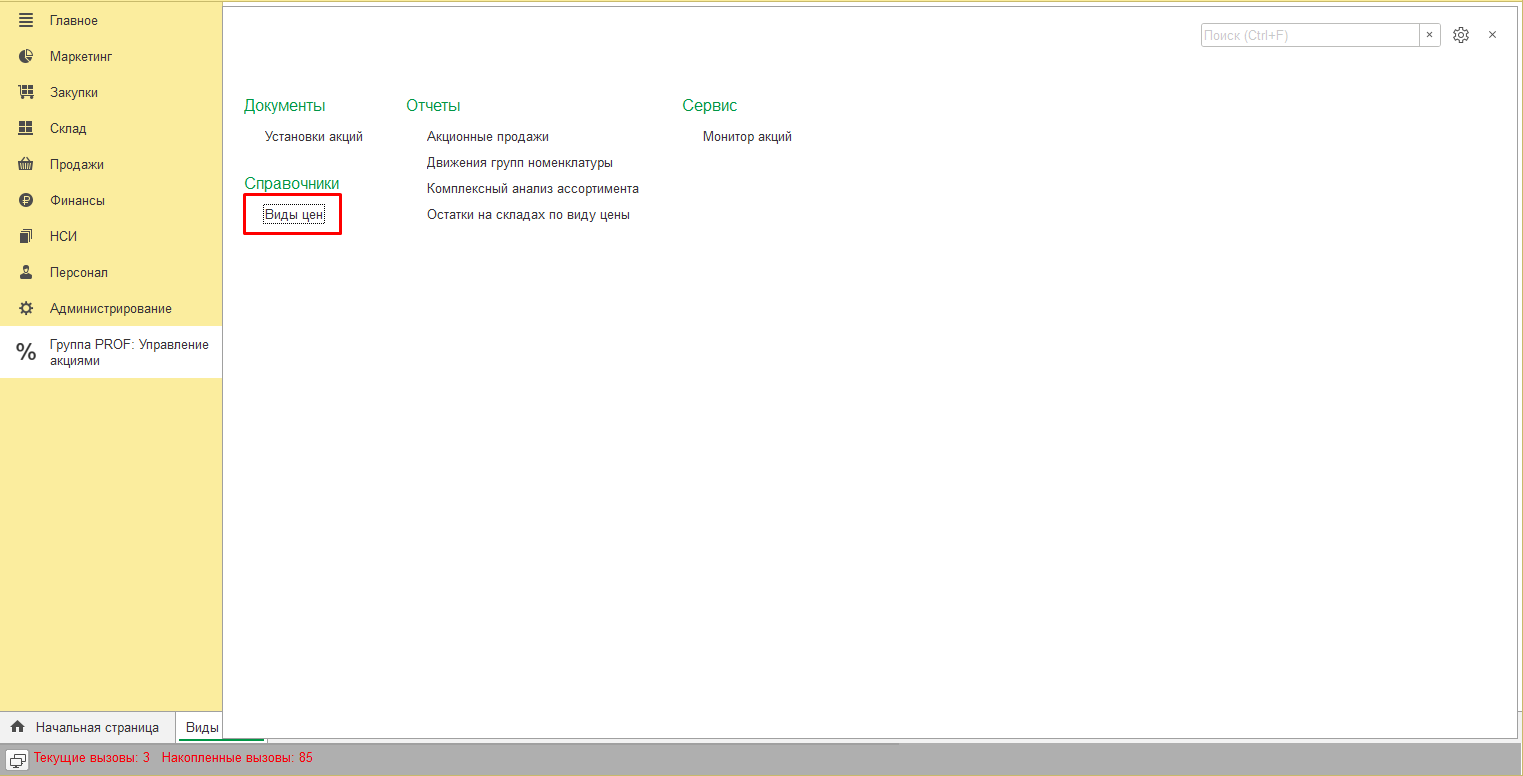Open the settings gear next to search
1523x776 pixels.
point(1461,35)
